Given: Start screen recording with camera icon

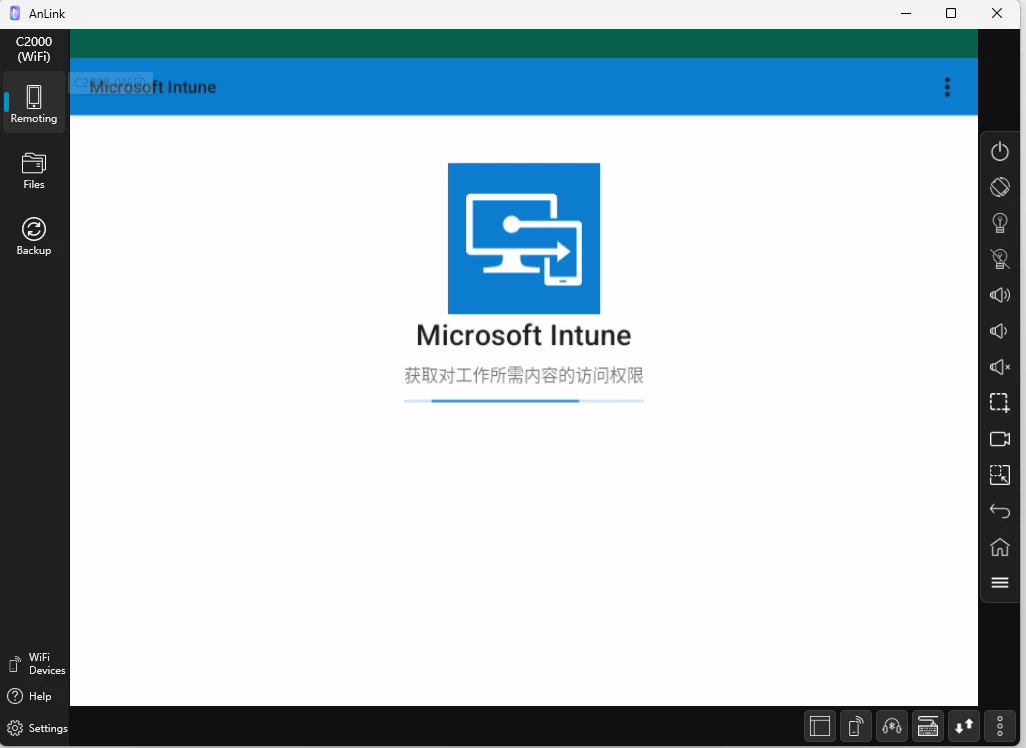Looking at the screenshot, I should 999,438.
